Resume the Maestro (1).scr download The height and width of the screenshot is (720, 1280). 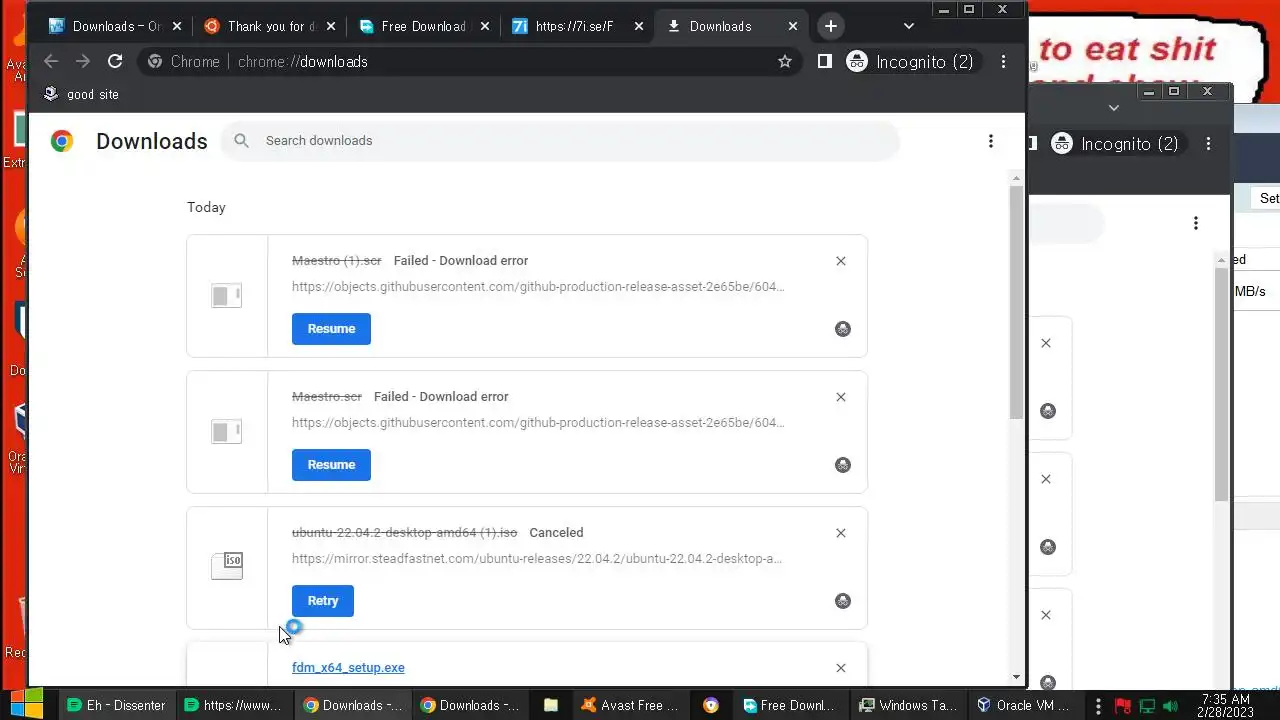pyautogui.click(x=331, y=328)
